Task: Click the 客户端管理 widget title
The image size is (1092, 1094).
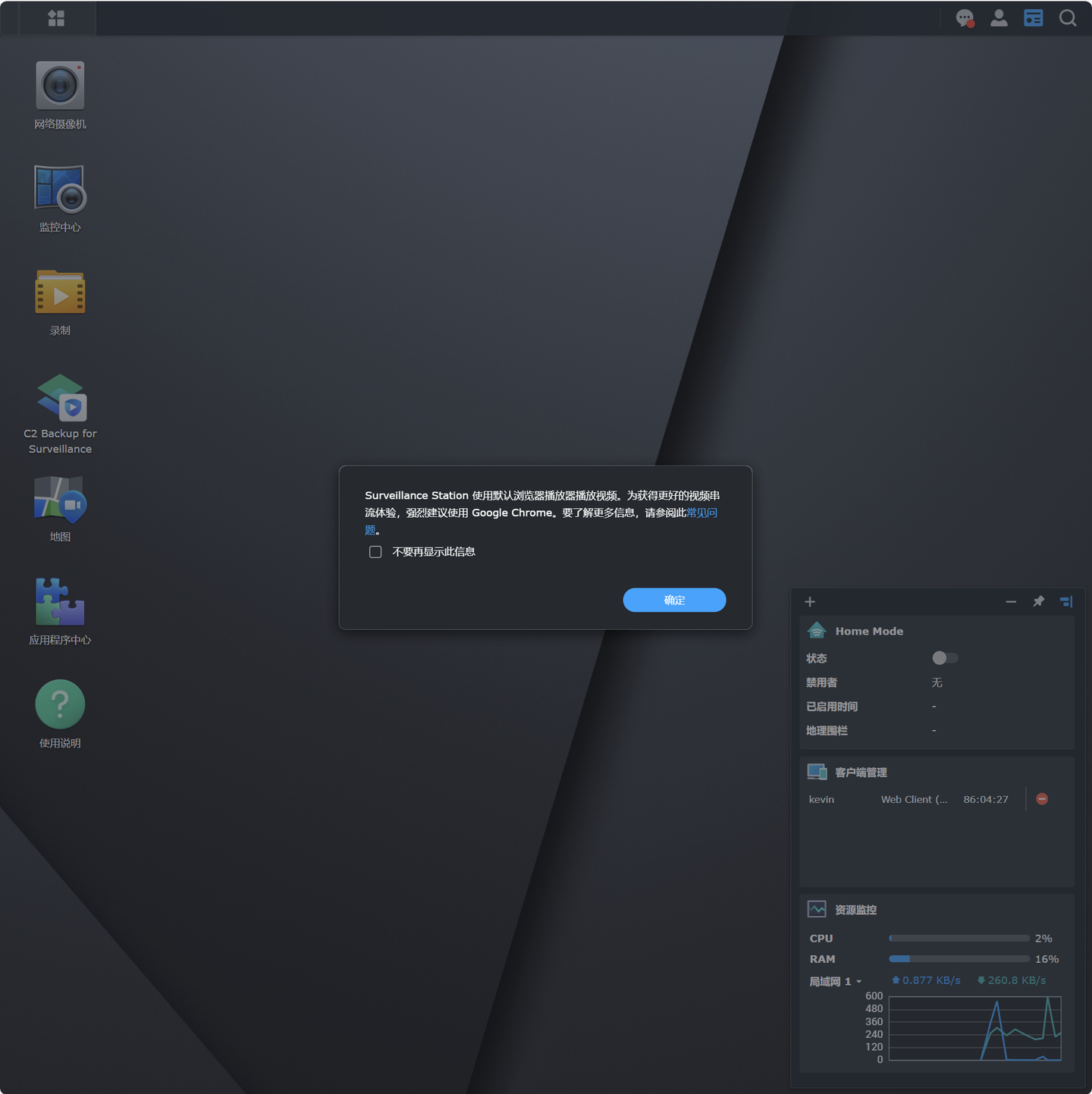Action: (x=861, y=773)
